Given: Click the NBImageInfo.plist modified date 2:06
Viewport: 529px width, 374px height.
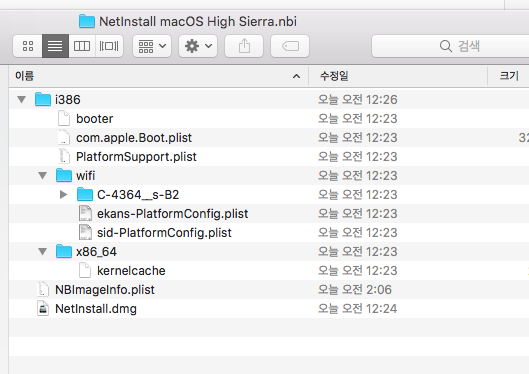Looking at the screenshot, I should pyautogui.click(x=355, y=290).
